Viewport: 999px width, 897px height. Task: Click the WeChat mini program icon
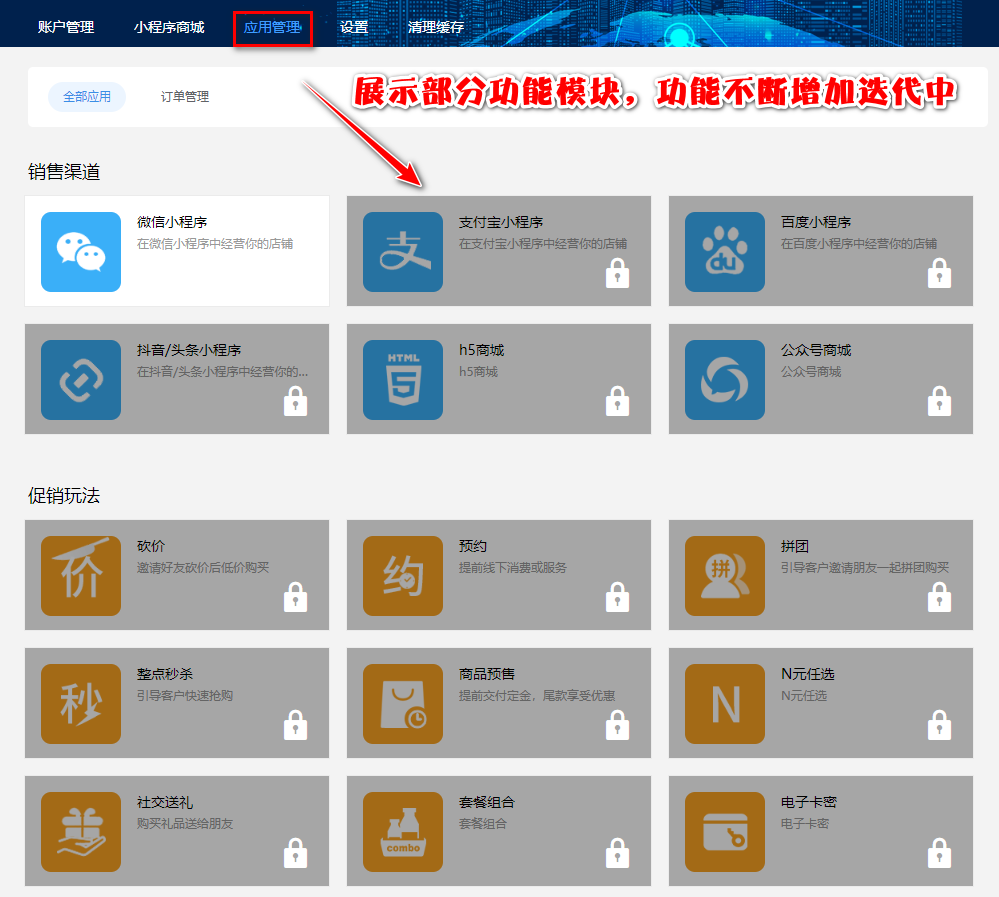(81, 252)
